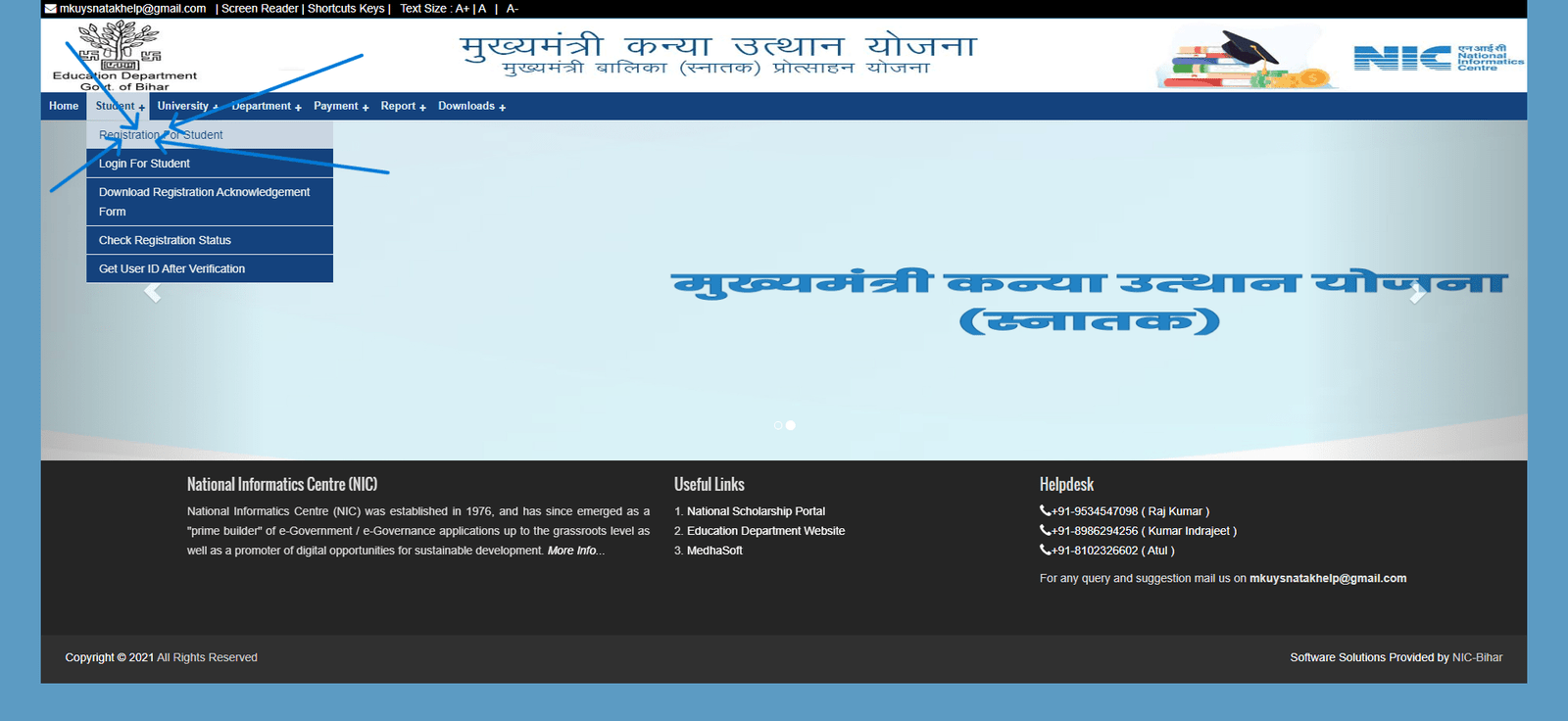This screenshot has height=721, width=1568.
Task: Open the Downloads dropdown menu
Action: 470,106
